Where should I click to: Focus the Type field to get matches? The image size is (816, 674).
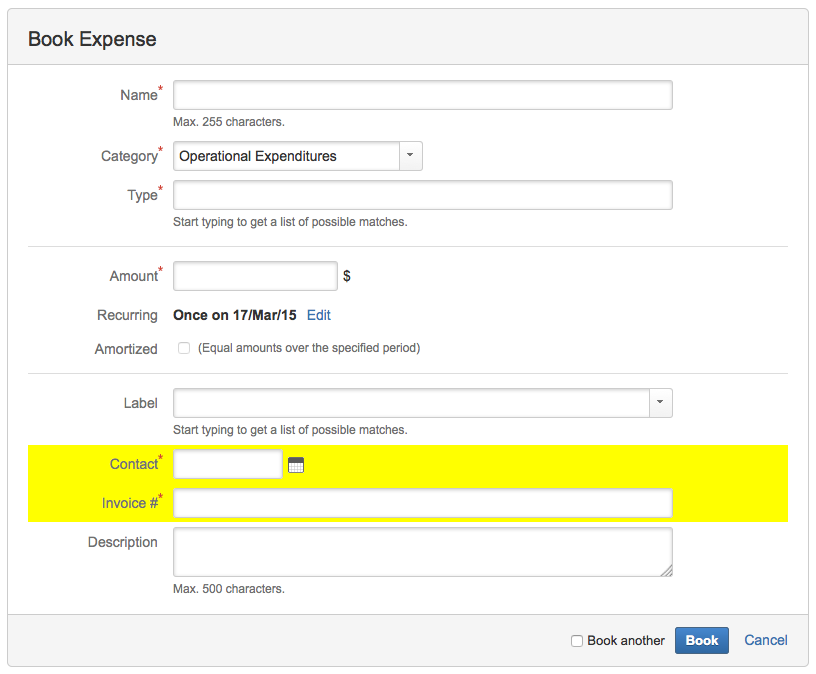422,194
